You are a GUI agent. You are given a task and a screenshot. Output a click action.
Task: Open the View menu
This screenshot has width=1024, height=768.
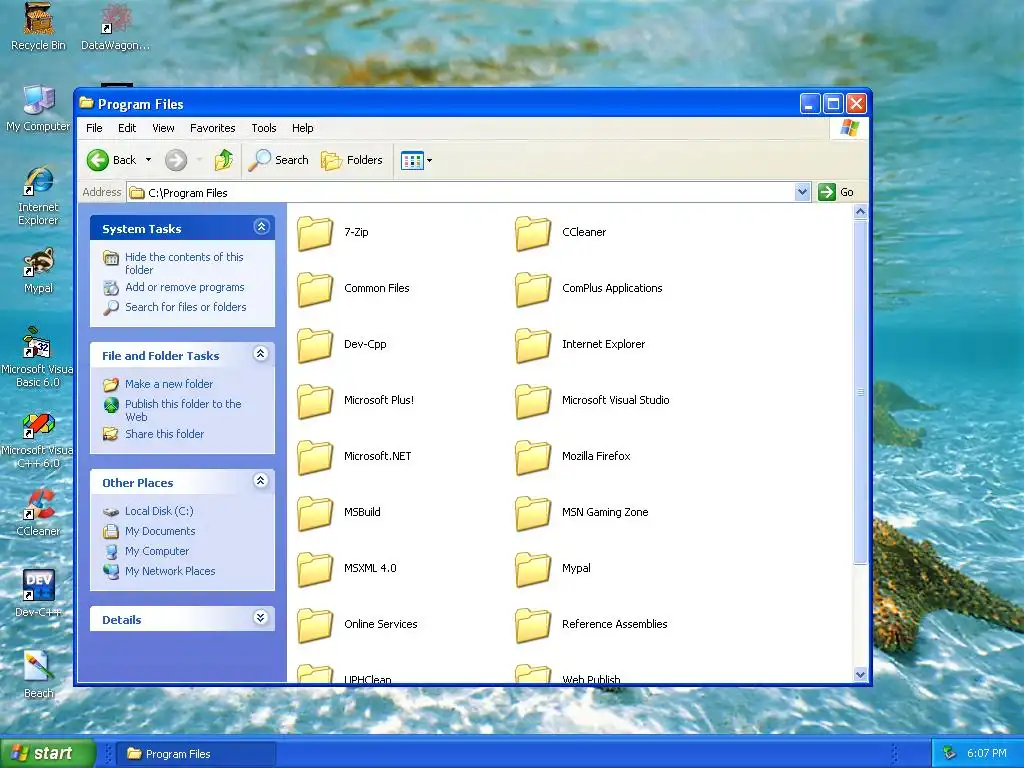click(163, 128)
